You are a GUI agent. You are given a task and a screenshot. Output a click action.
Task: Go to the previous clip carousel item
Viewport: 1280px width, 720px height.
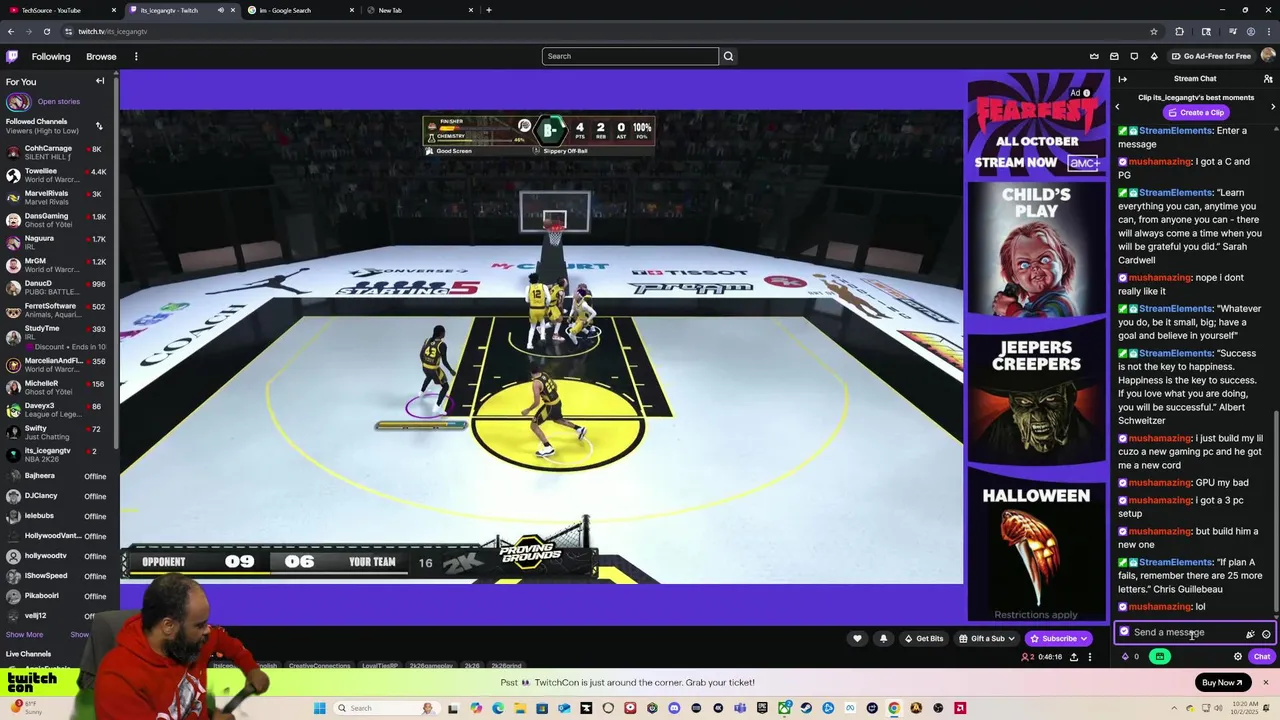coord(1118,106)
